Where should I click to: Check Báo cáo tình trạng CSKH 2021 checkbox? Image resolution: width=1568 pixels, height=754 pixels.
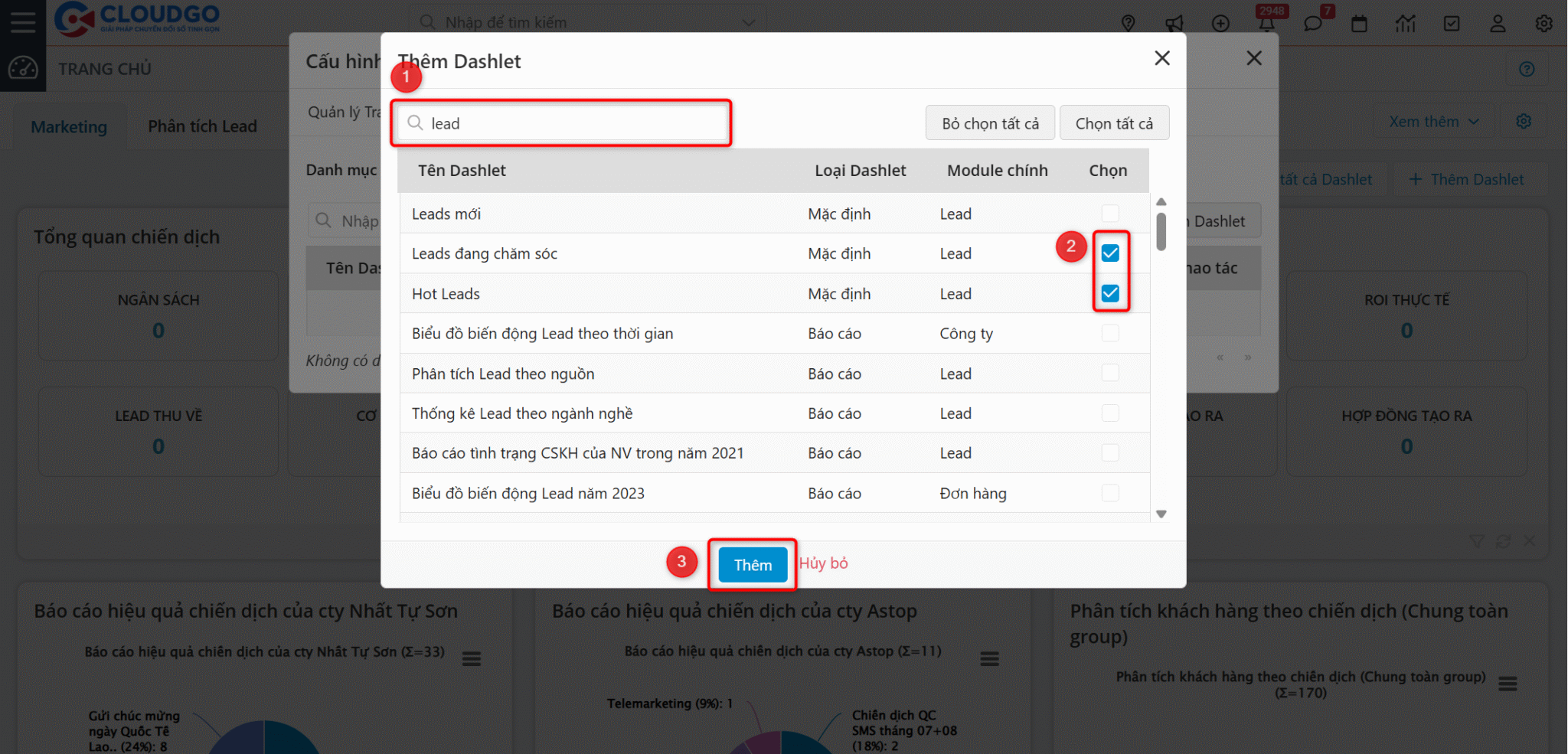tap(1110, 452)
